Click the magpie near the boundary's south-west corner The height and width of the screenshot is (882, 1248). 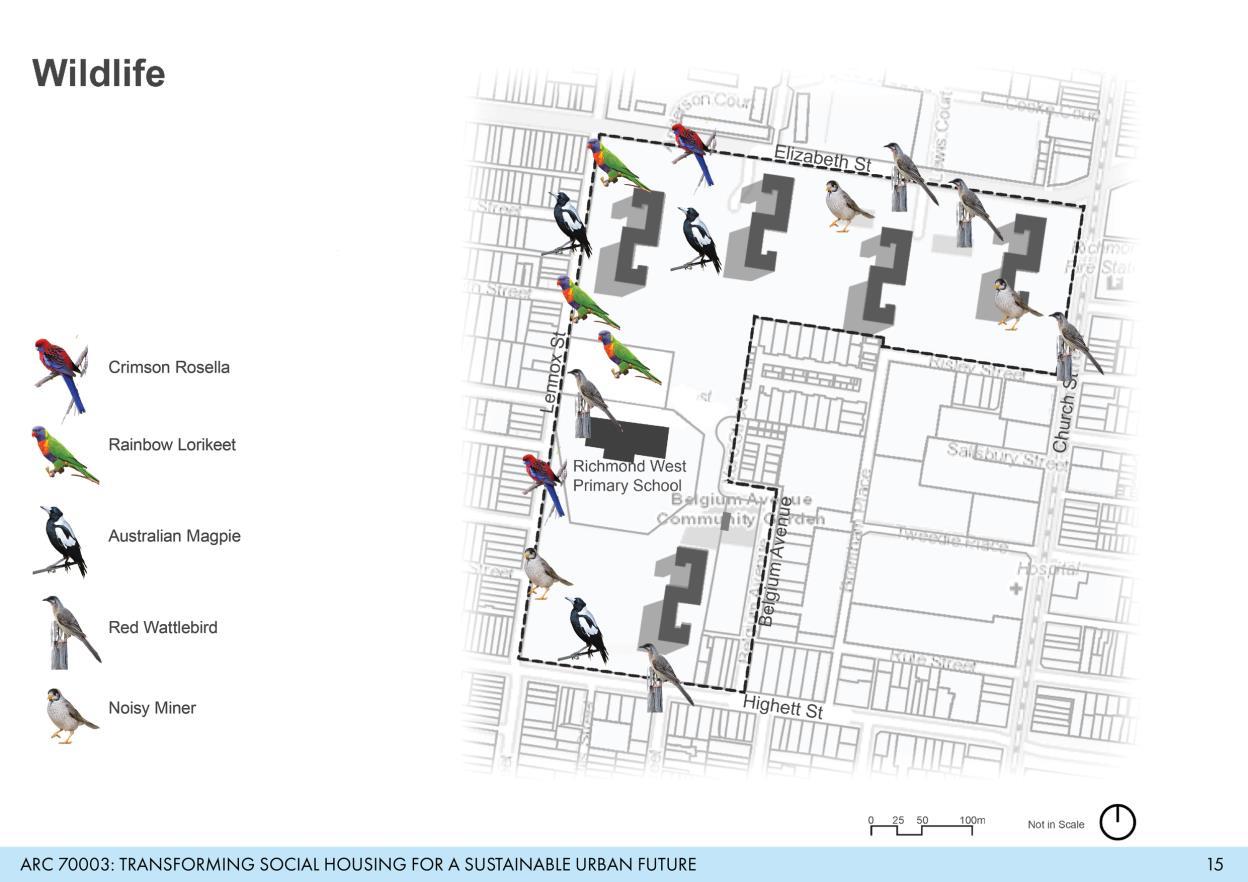point(584,630)
